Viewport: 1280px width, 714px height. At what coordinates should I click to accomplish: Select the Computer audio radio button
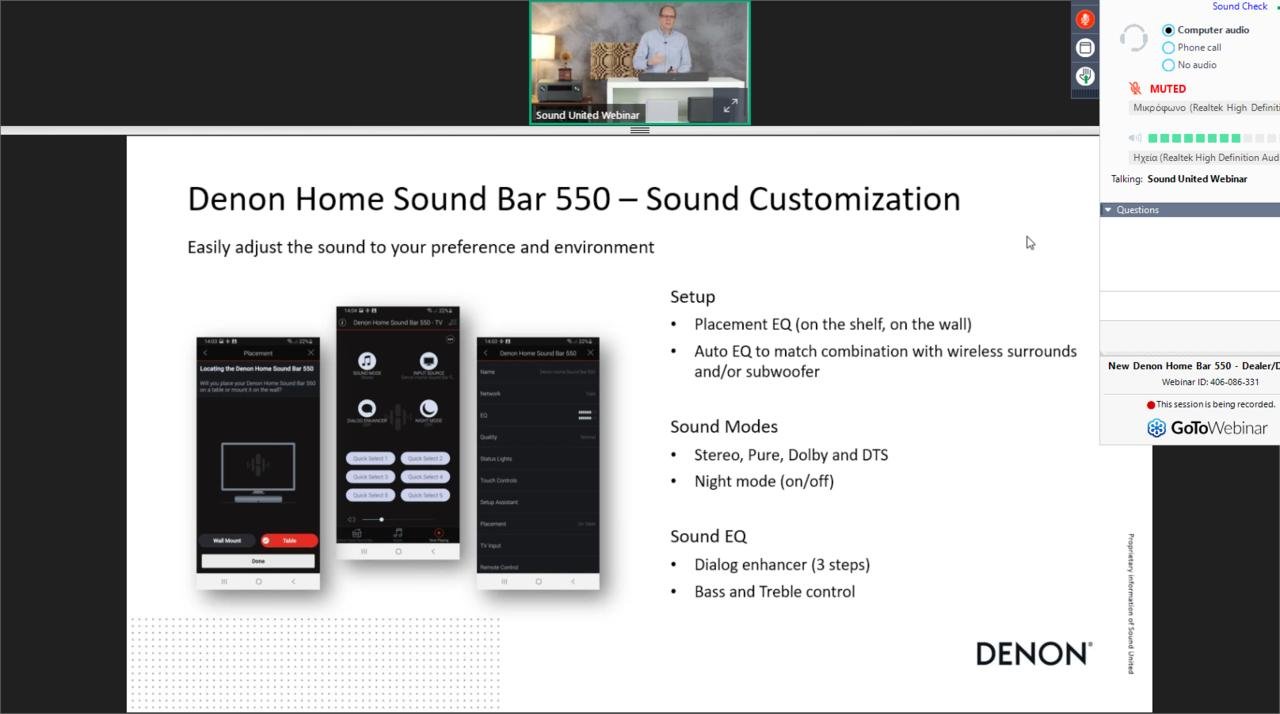coord(1168,30)
